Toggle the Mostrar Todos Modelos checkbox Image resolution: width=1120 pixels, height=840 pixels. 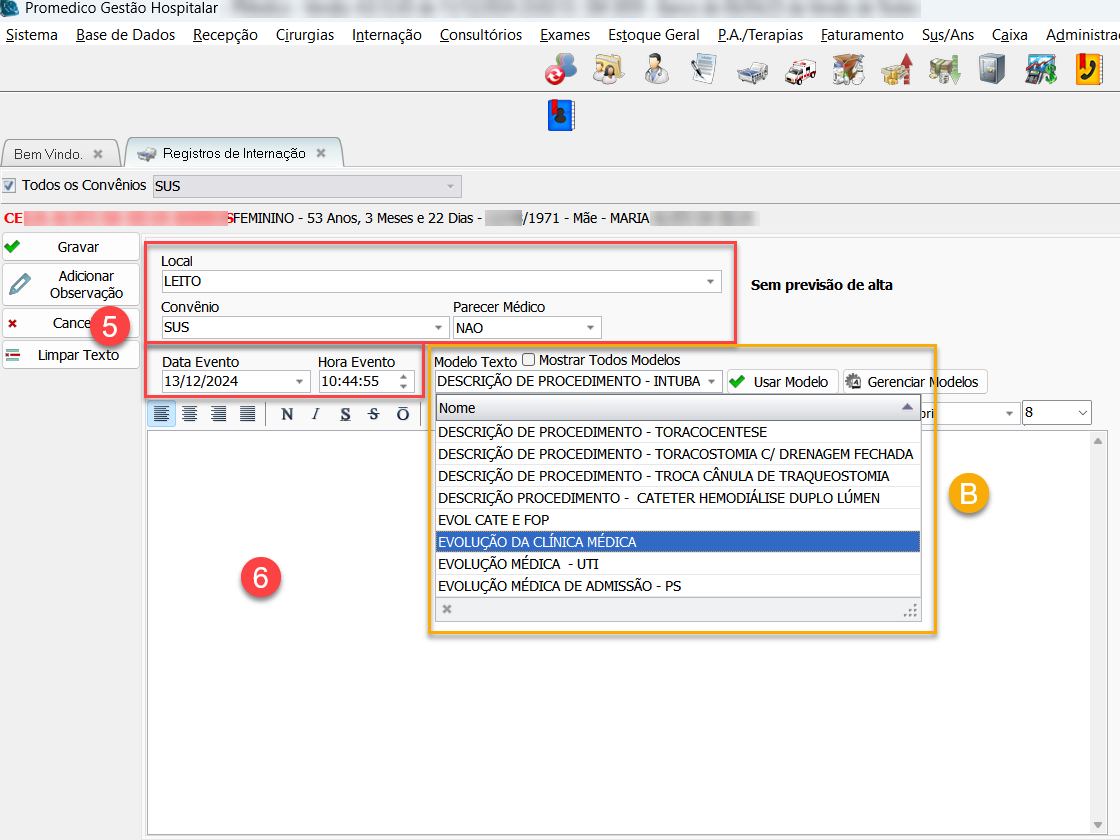point(529,360)
